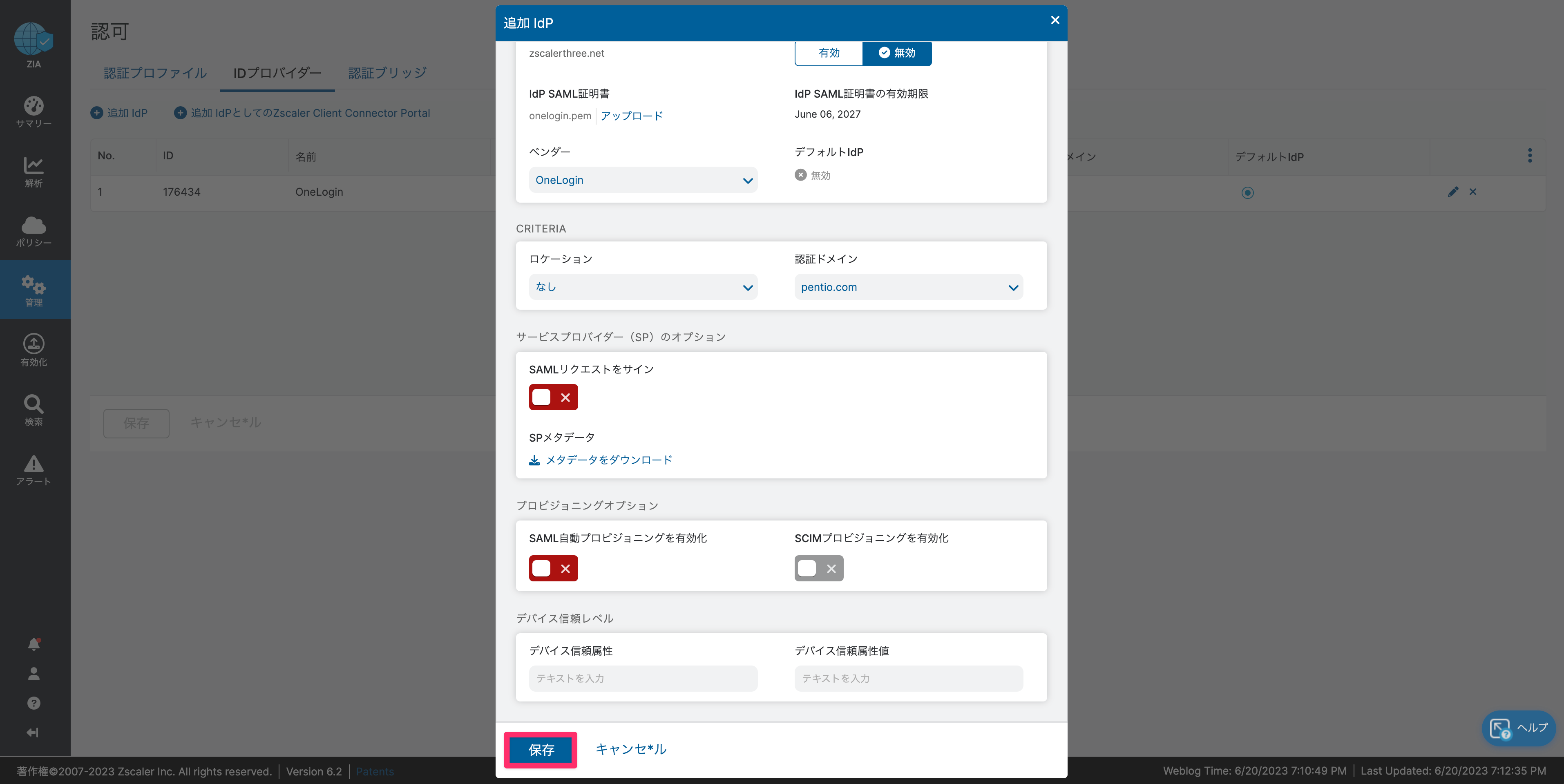Expand the ロケーション dropdown showing なし

coord(643,287)
